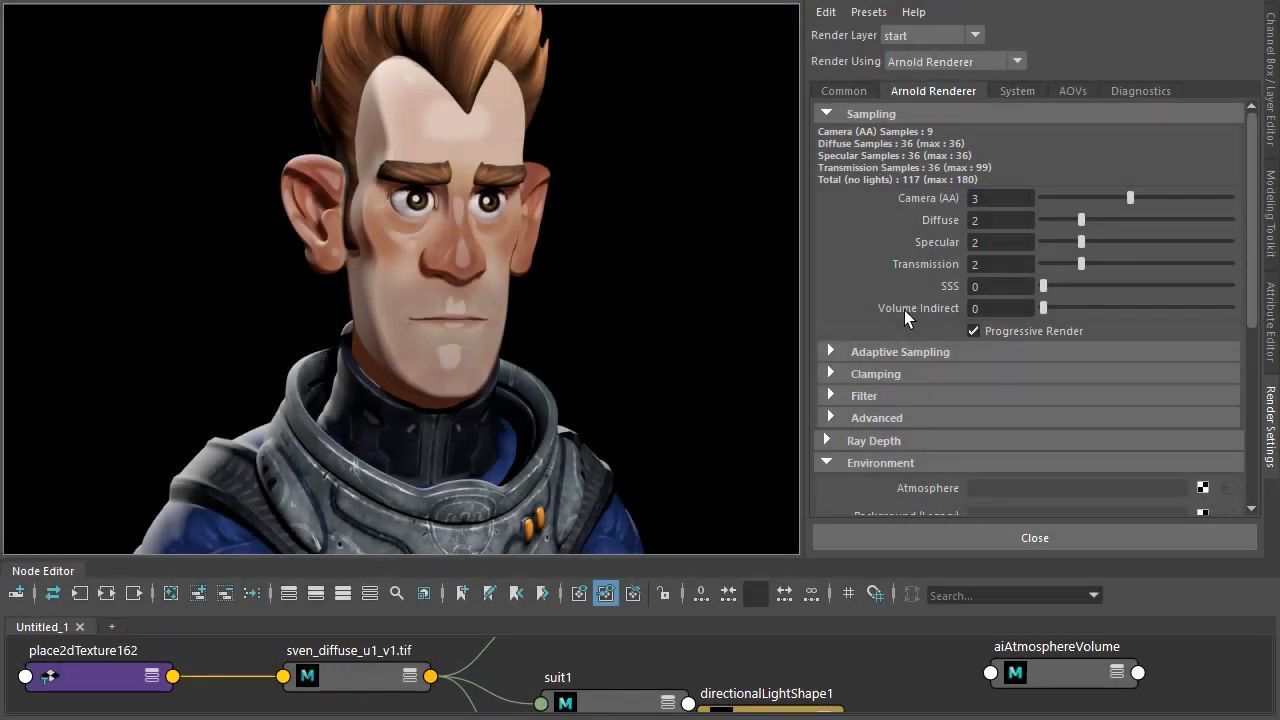Click the M icon on aiAtmosphereVolume node

tap(1015, 673)
